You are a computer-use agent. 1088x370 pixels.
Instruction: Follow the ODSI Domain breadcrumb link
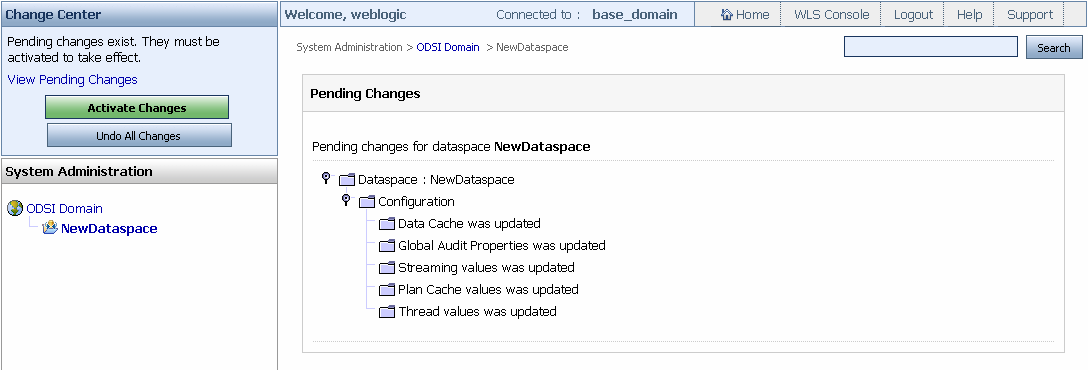(448, 47)
